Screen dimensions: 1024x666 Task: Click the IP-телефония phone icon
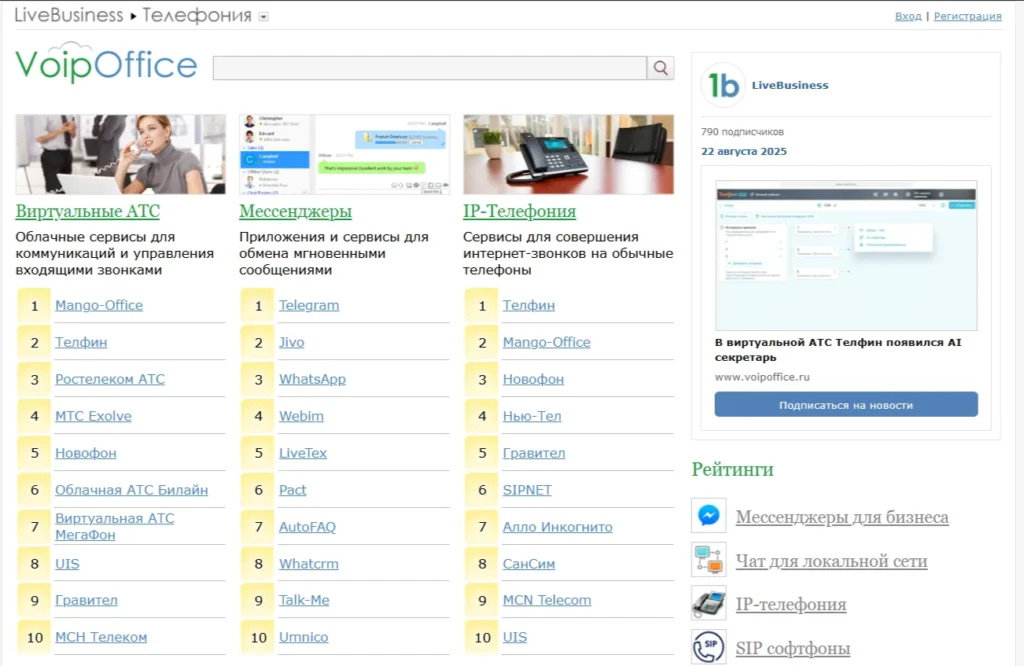709,603
